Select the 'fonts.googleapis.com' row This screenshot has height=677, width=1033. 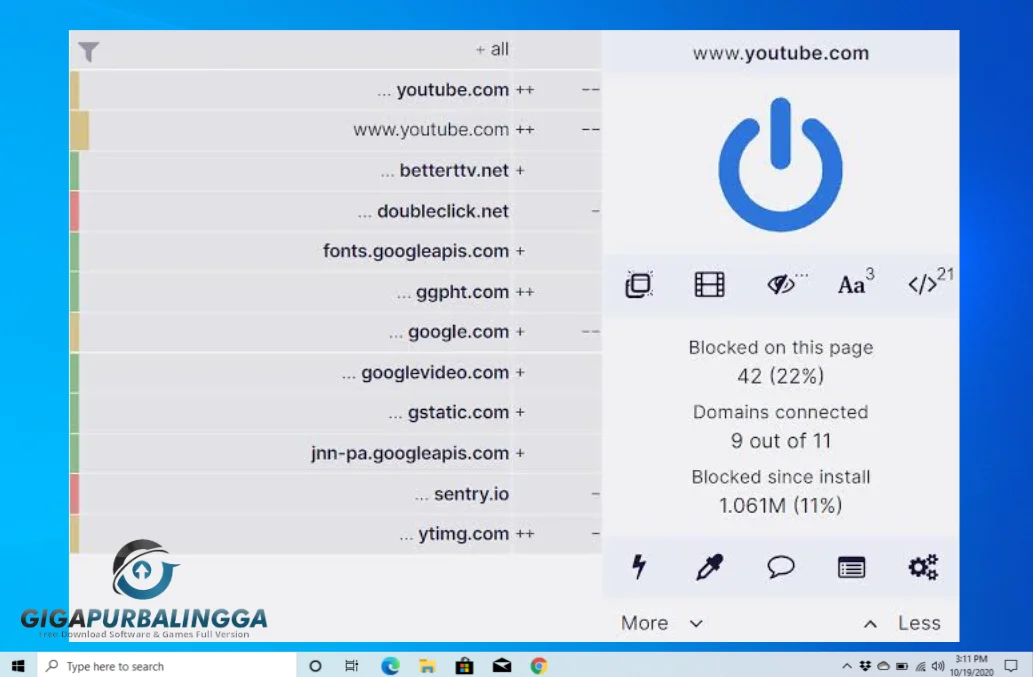tap(336, 251)
